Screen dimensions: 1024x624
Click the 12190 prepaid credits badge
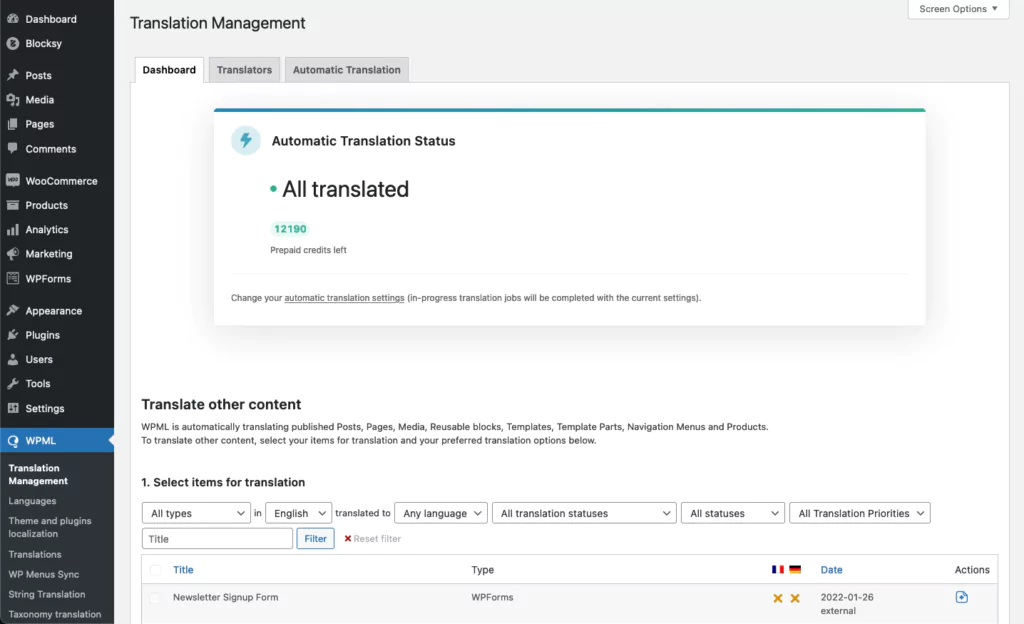(290, 228)
